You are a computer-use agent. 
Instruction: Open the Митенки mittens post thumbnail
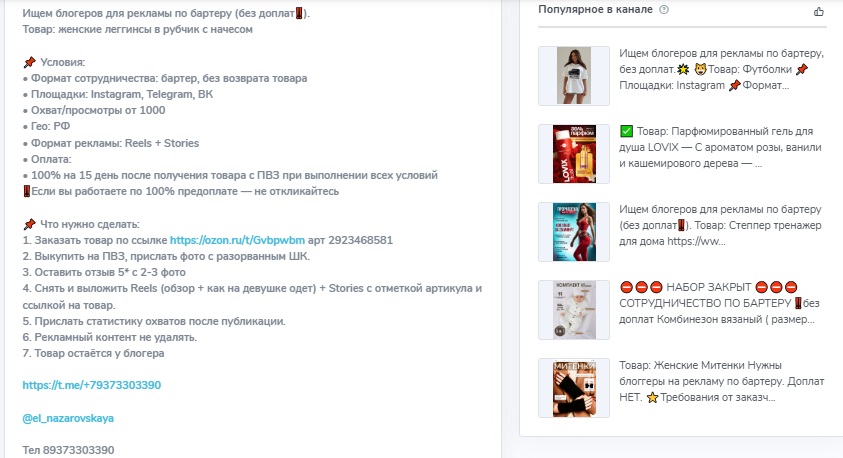click(574, 388)
